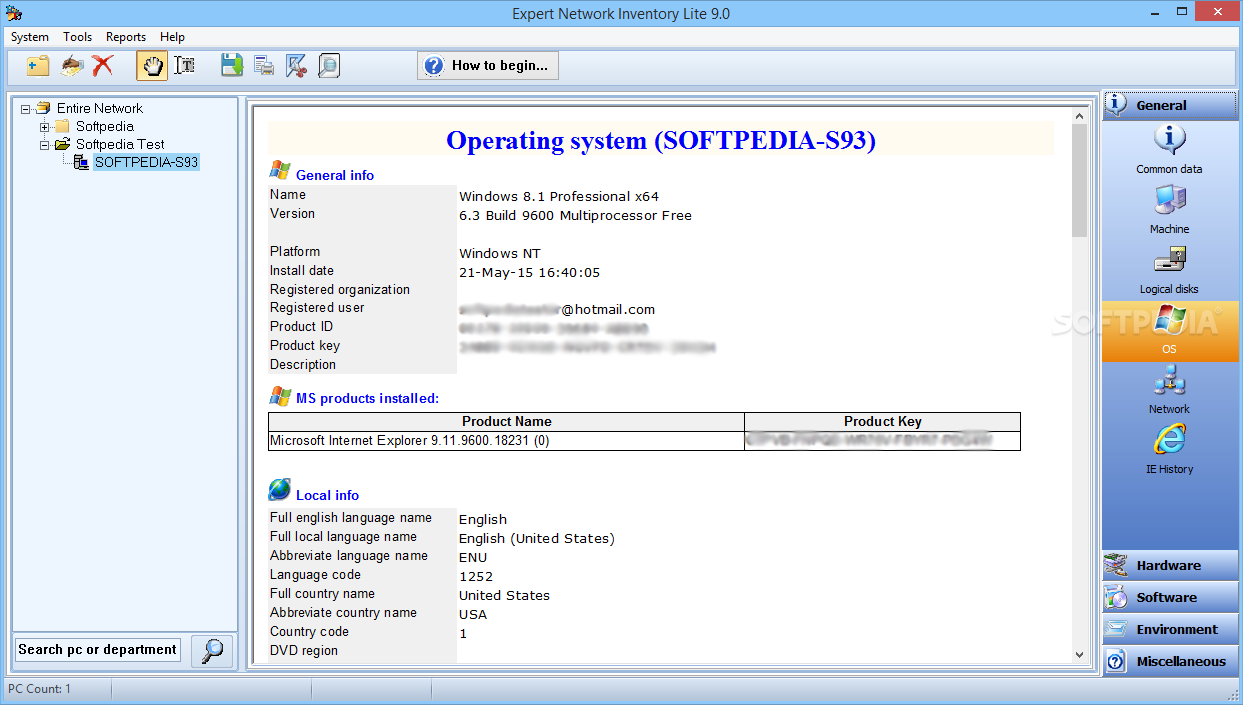Select the OS section in sidebar

point(1170,331)
